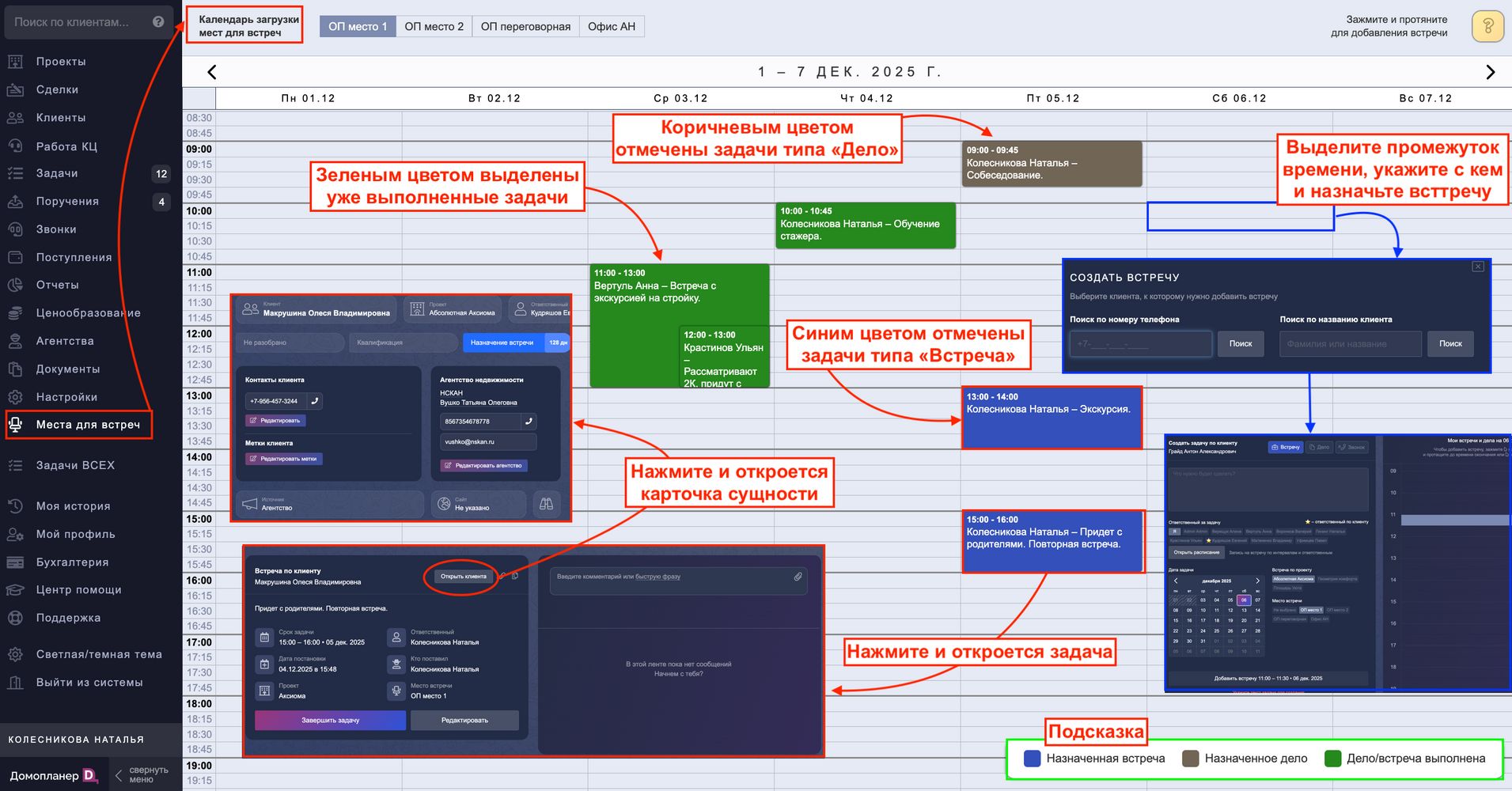Switch to the ОП место 2 tab
The image size is (1512, 791).
(434, 27)
